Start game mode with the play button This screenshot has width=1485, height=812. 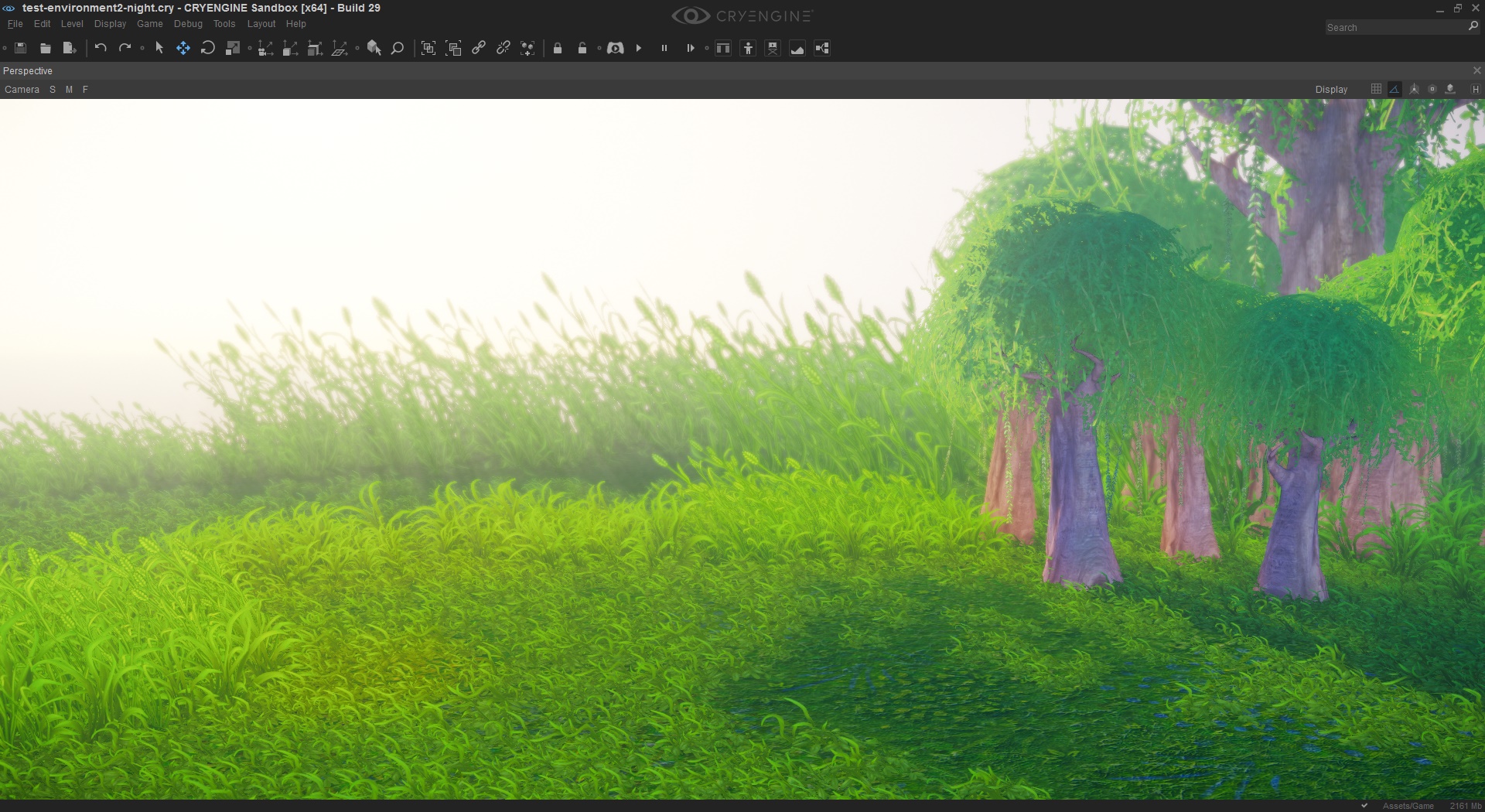click(x=639, y=48)
